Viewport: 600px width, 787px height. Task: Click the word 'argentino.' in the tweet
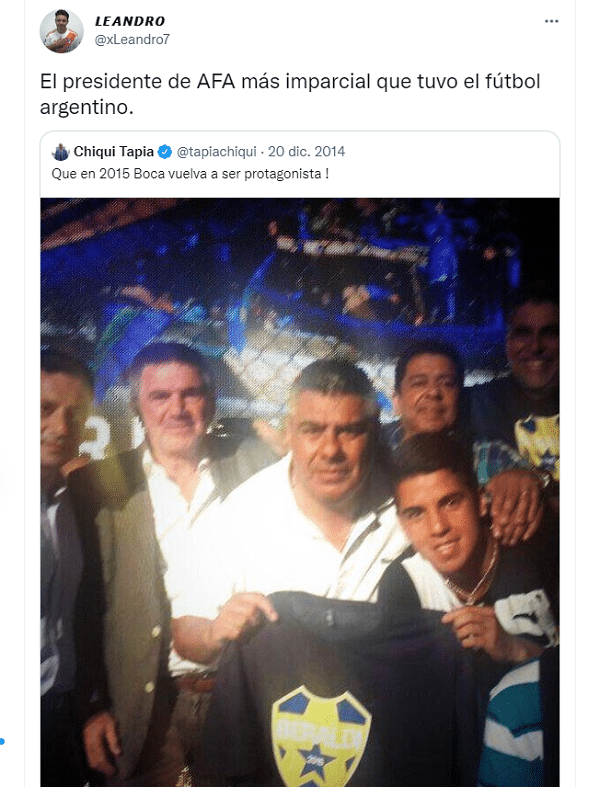86,107
